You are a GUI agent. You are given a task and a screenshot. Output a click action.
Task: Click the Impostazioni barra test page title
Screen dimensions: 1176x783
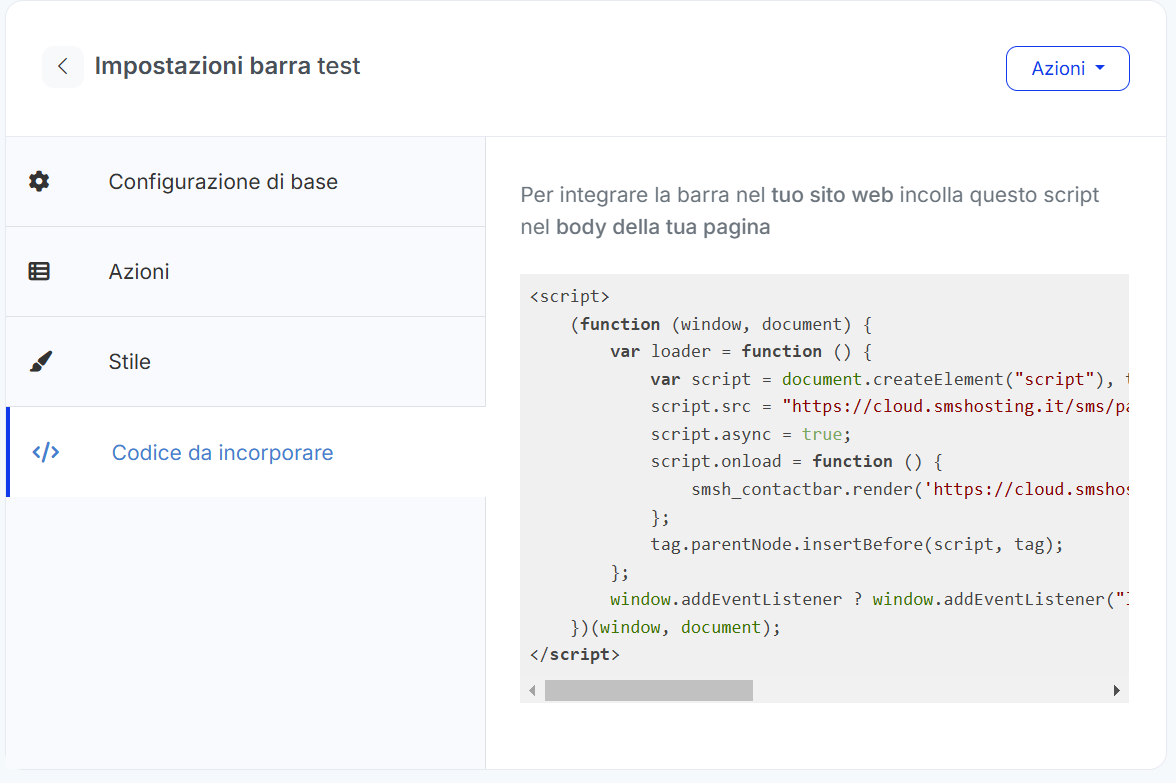coord(227,67)
